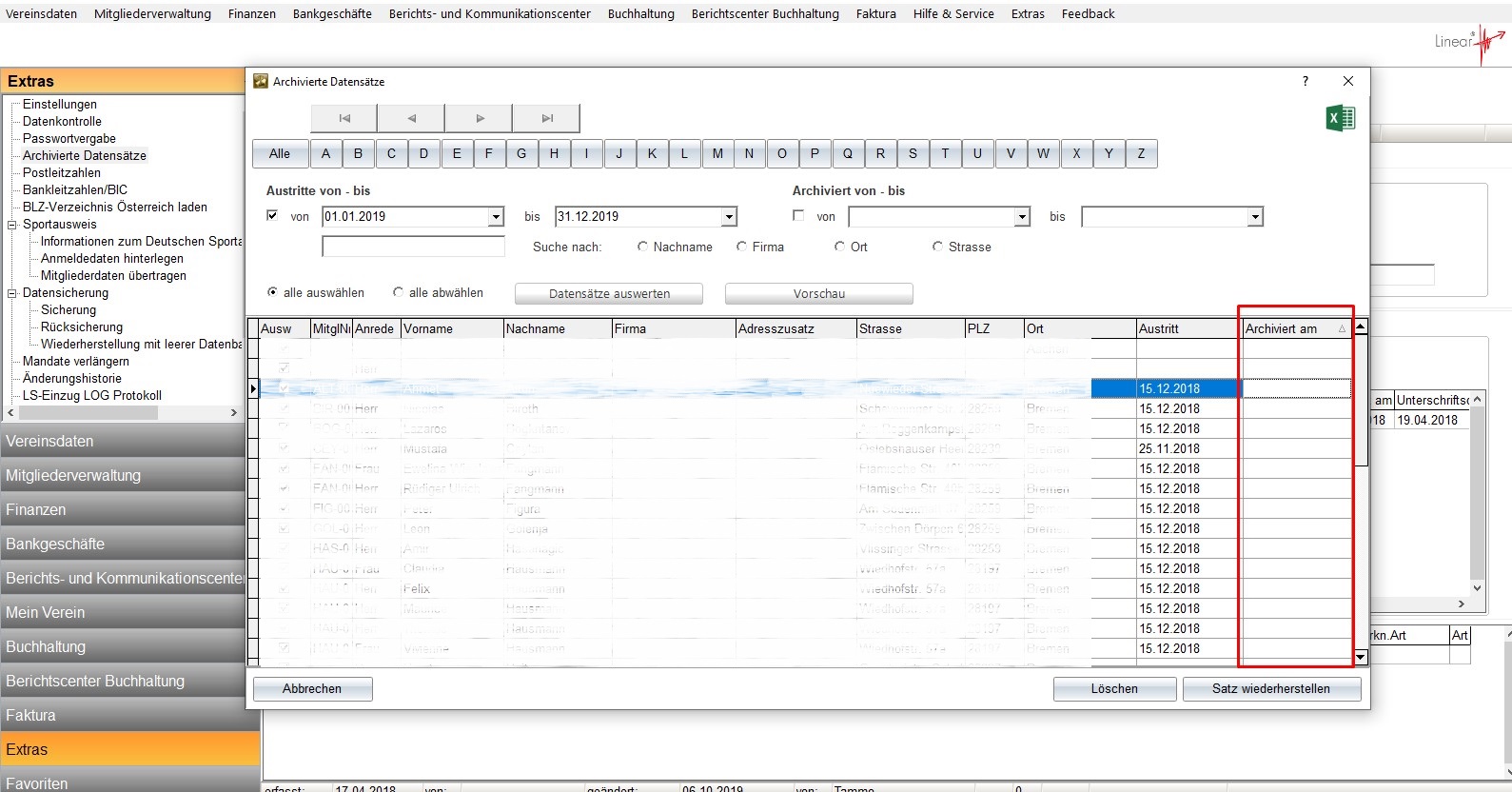
Task: Open Austritte bis date dropdown 31.12.2019
Action: tap(729, 217)
